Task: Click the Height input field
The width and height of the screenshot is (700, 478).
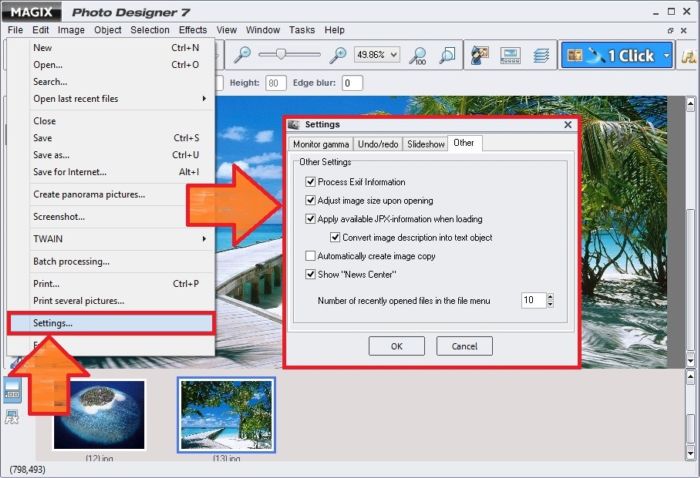Action: [x=275, y=83]
